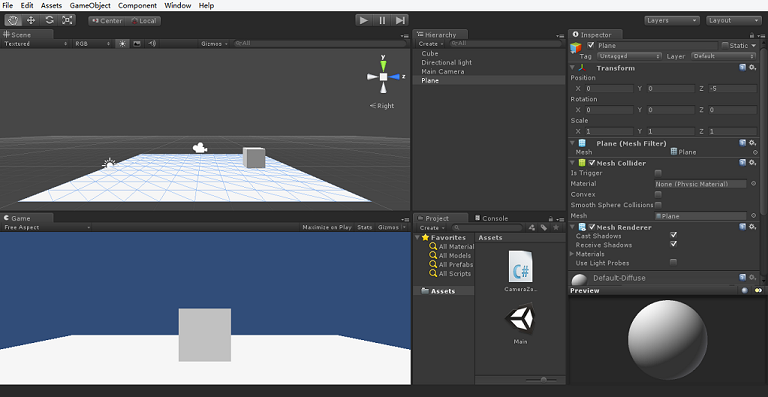Open the Mesh Renderer gear menu
This screenshot has height=397, width=768.
click(753, 227)
